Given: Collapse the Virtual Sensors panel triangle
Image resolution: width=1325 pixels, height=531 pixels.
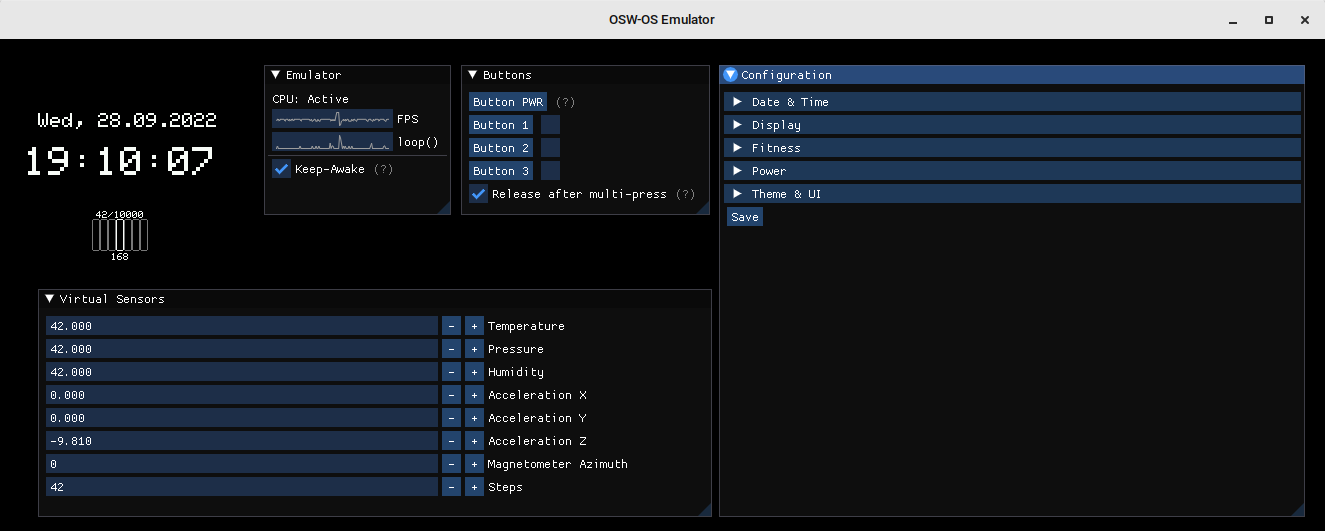Looking at the screenshot, I should click(x=50, y=299).
